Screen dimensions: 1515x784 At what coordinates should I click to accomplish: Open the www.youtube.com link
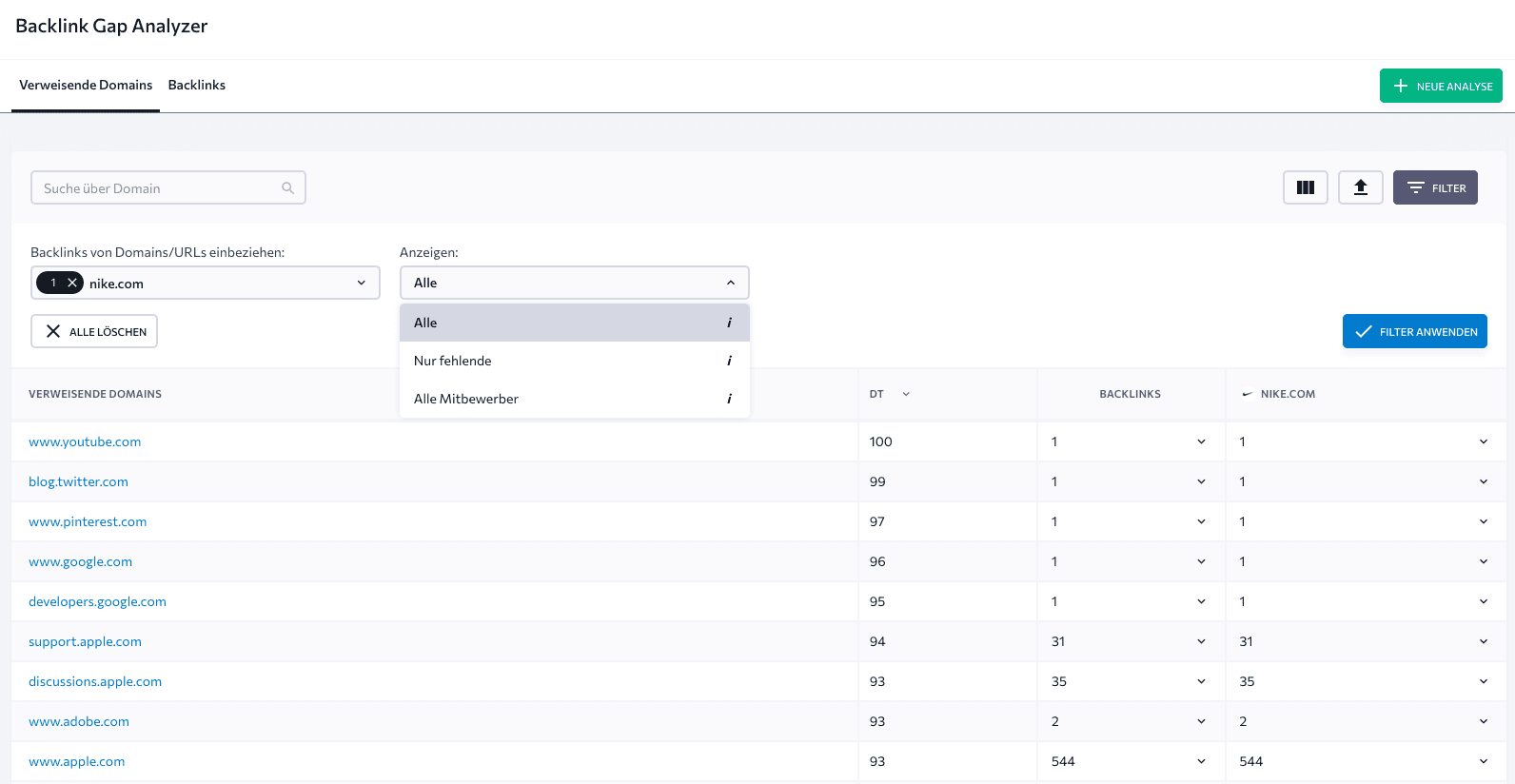pyautogui.click(x=85, y=441)
